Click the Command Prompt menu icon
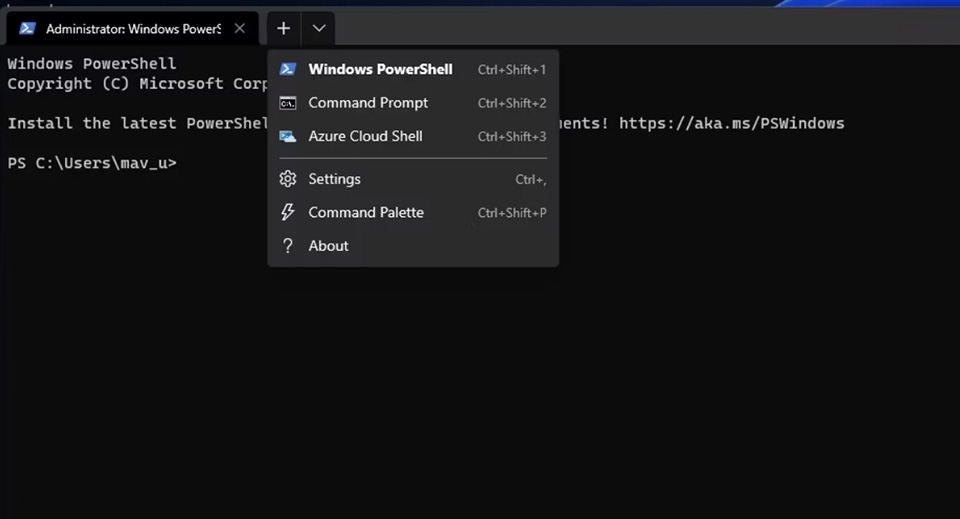This screenshot has height=519, width=960. click(x=288, y=103)
